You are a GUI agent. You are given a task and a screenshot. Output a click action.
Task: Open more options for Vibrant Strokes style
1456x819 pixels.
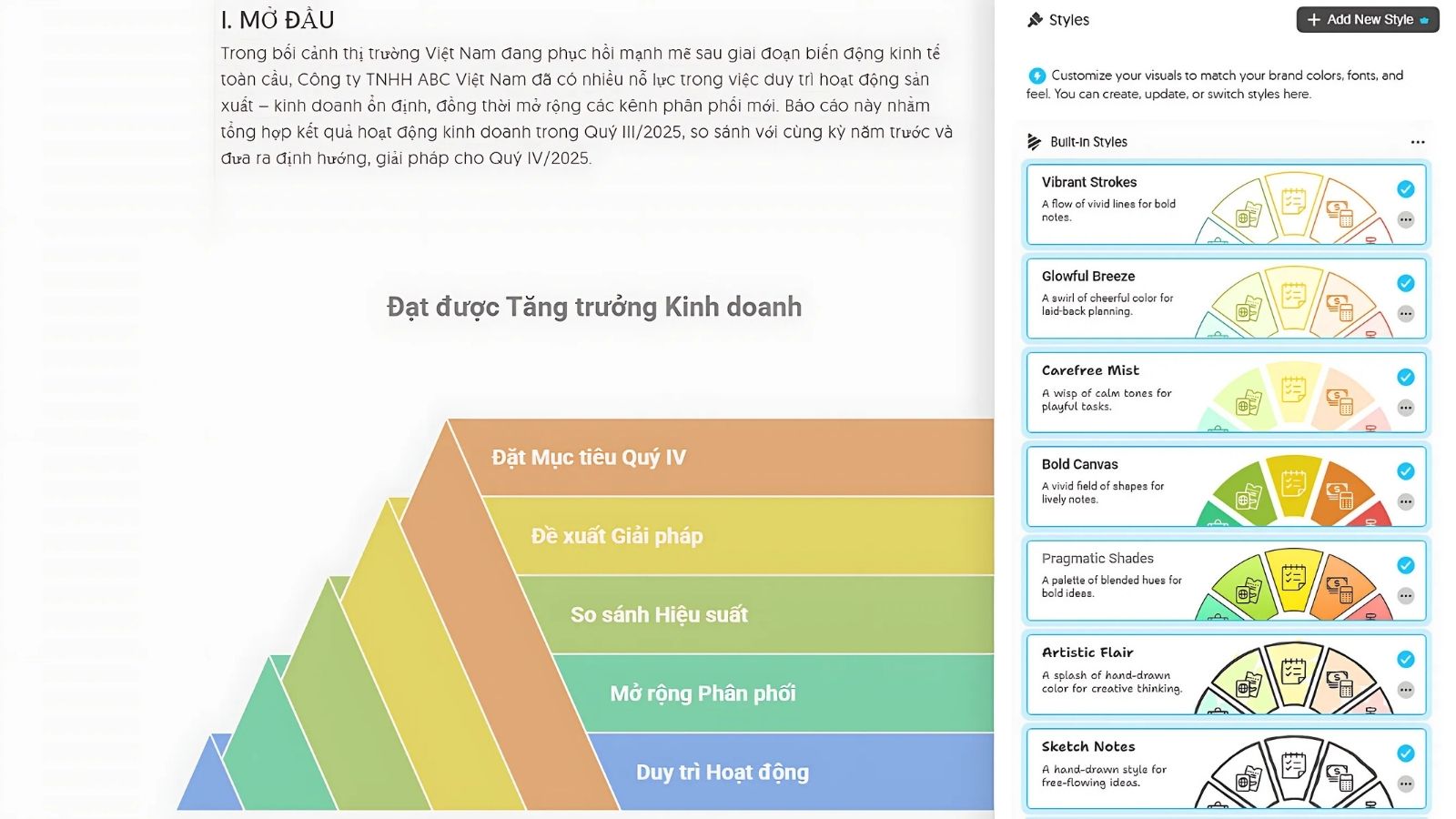click(x=1406, y=219)
